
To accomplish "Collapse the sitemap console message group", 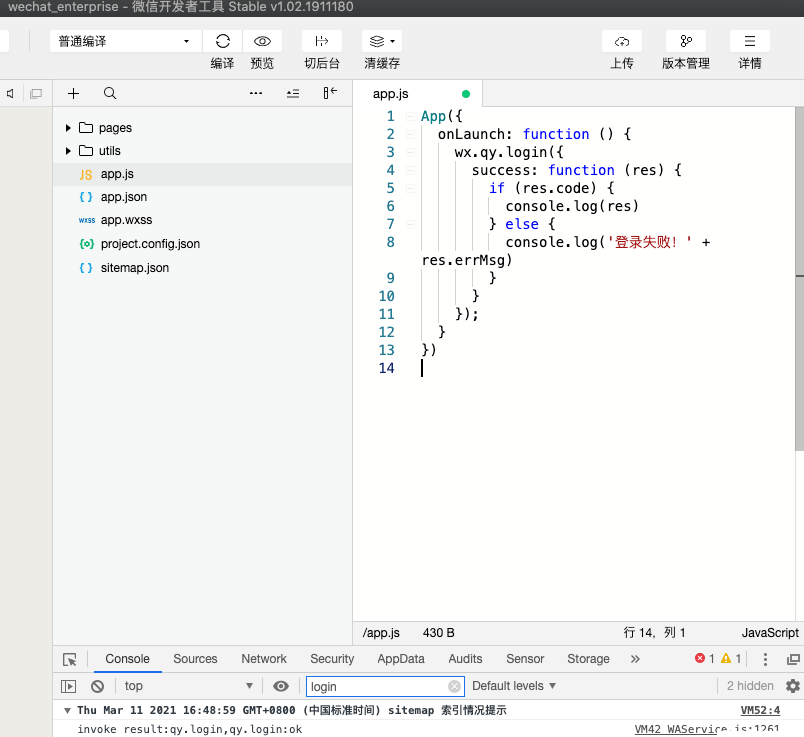I will [67, 710].
